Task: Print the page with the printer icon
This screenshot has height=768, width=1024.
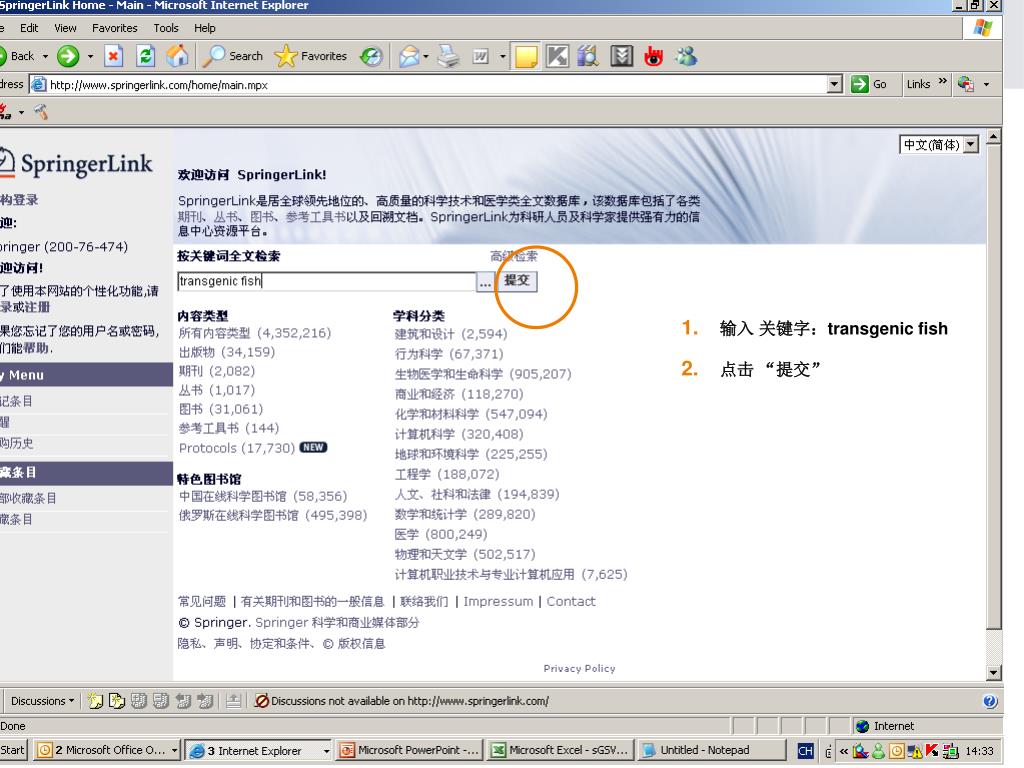Action: click(449, 57)
